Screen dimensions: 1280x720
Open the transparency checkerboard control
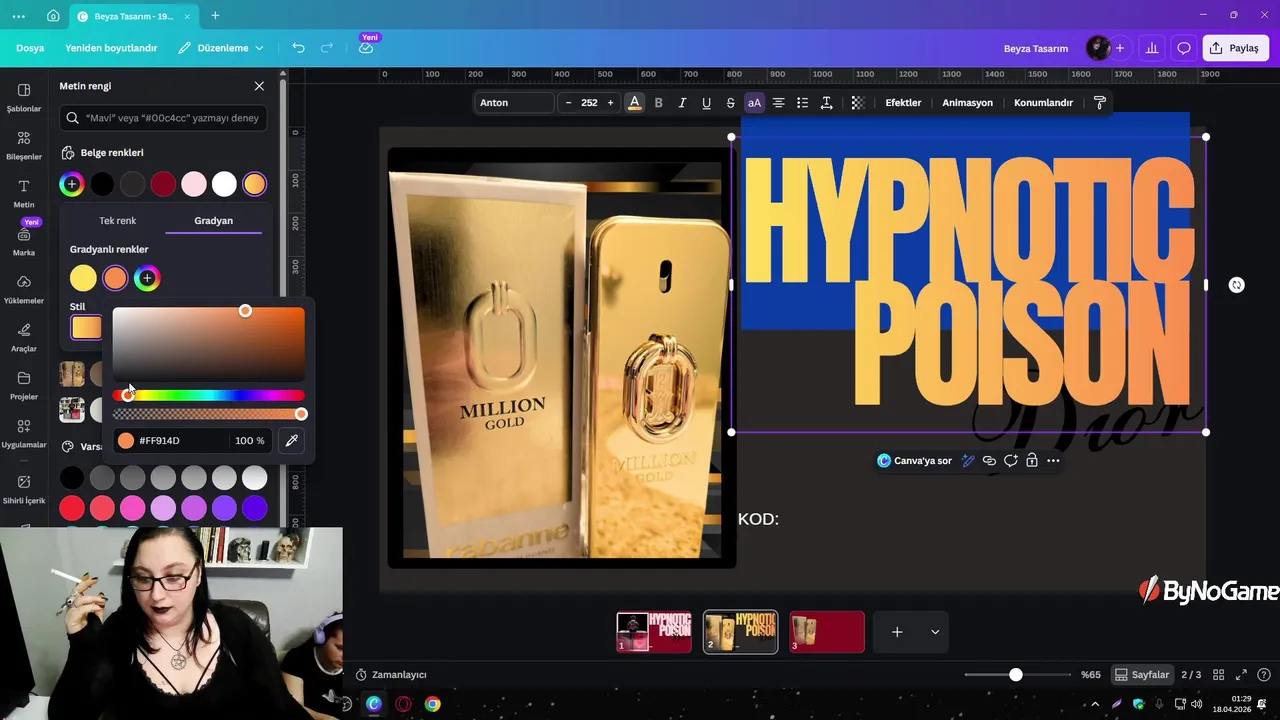click(x=858, y=103)
